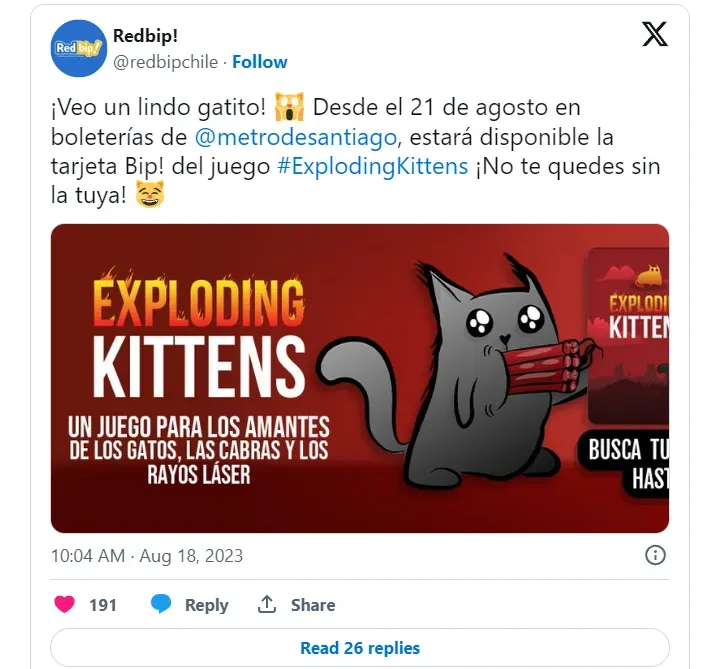Open the X logo link
The height and width of the screenshot is (669, 713).
click(x=655, y=34)
